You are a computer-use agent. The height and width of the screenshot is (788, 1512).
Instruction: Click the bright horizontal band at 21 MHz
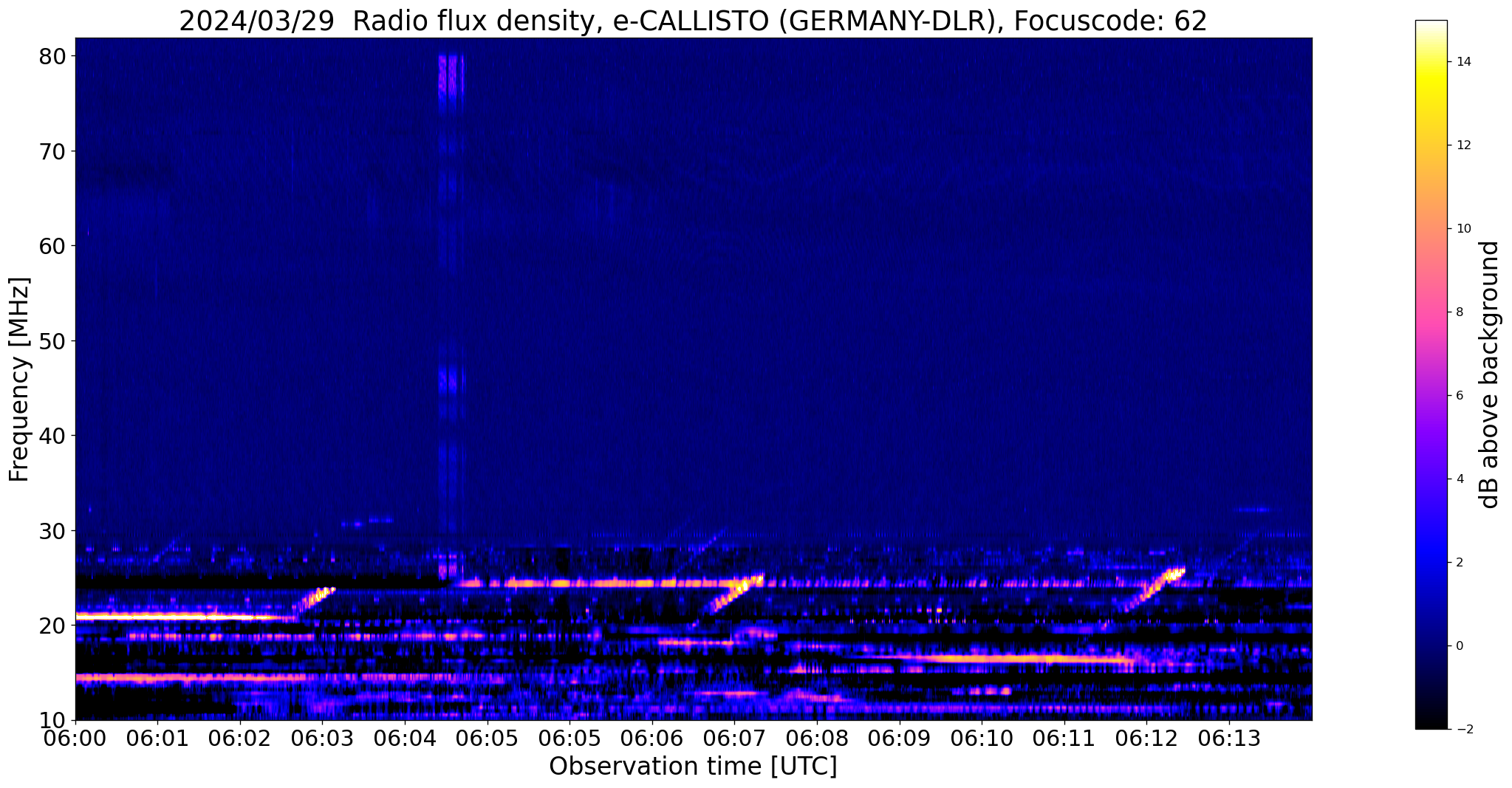coord(185,617)
